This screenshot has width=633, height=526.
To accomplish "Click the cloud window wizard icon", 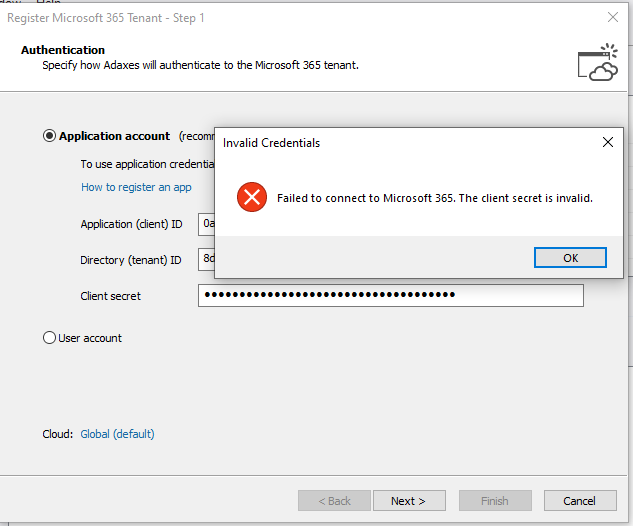I will pyautogui.click(x=597, y=63).
